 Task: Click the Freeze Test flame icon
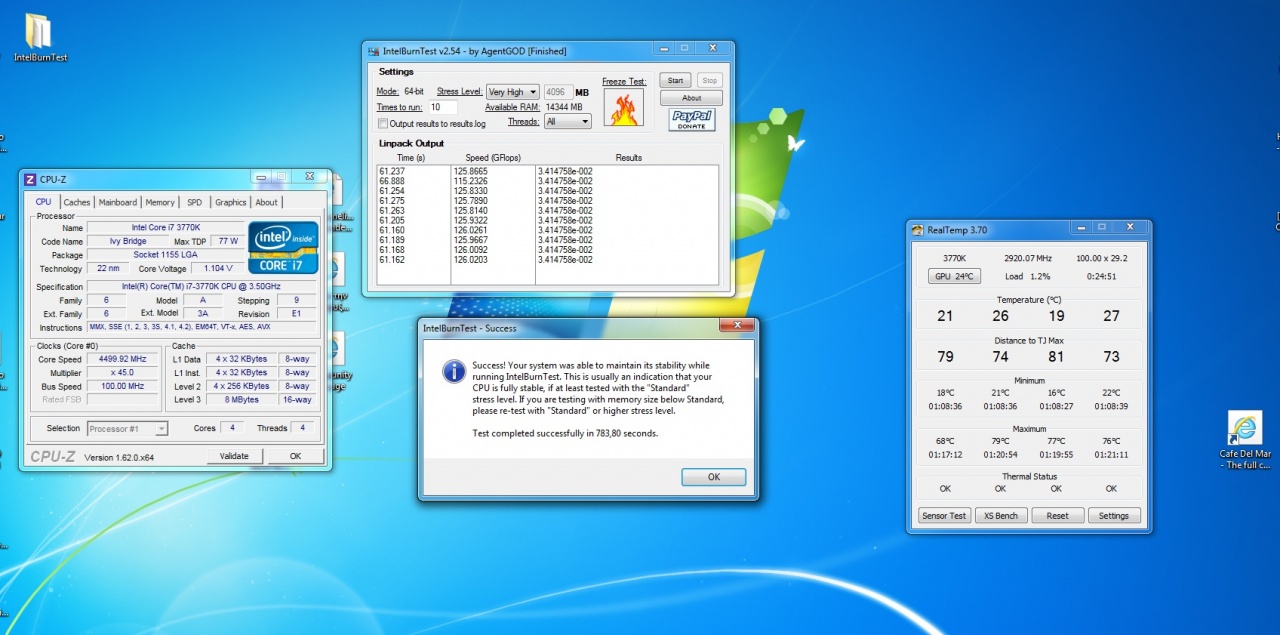[x=623, y=107]
